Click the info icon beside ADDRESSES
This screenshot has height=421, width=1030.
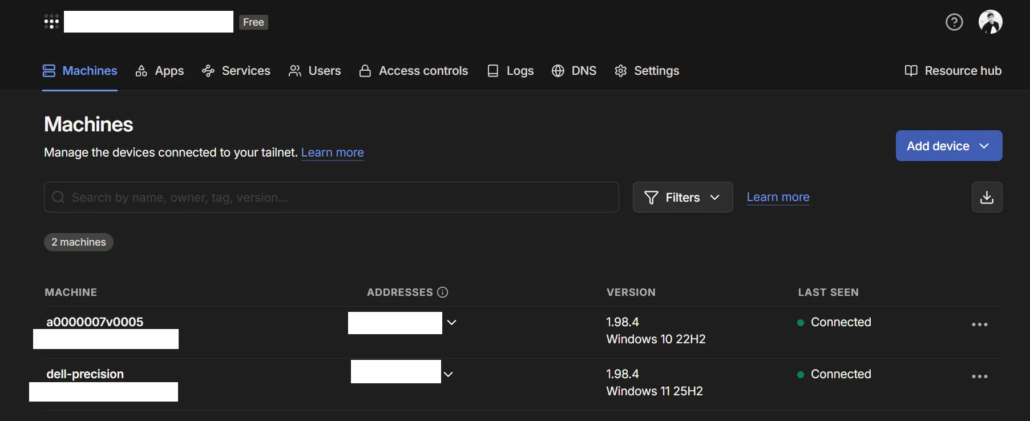click(x=443, y=292)
